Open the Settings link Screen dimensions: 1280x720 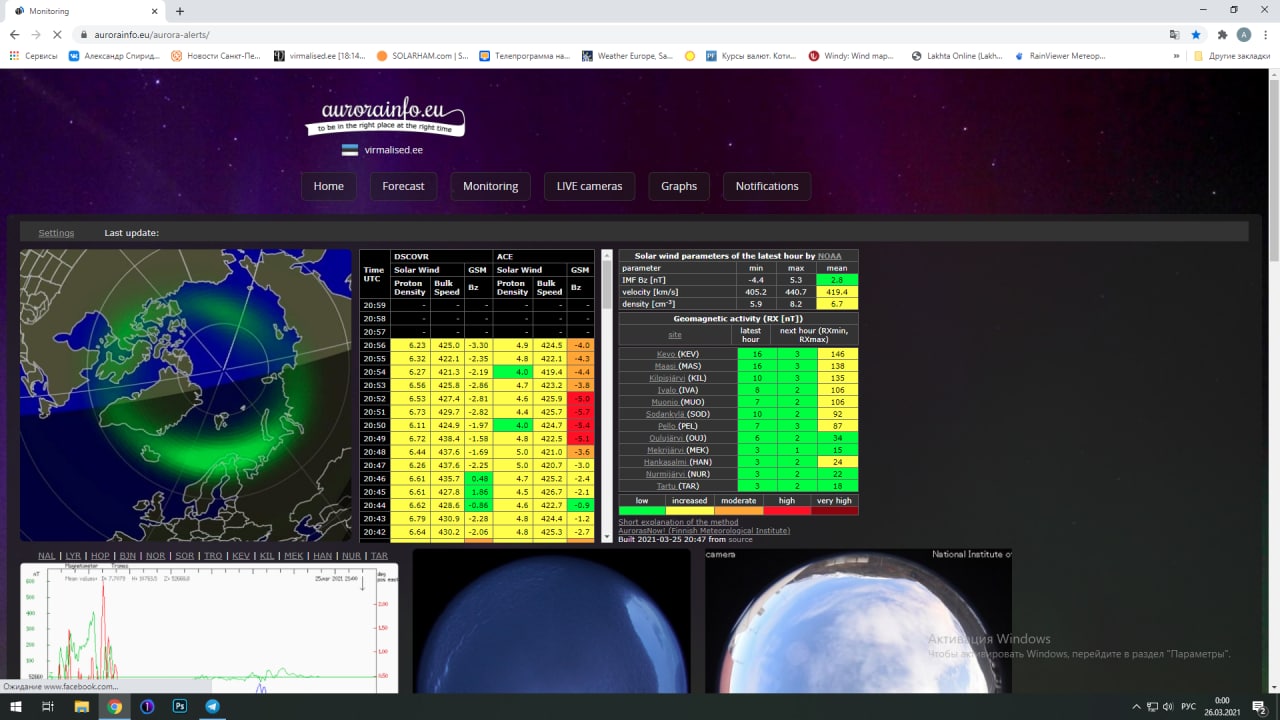point(56,233)
